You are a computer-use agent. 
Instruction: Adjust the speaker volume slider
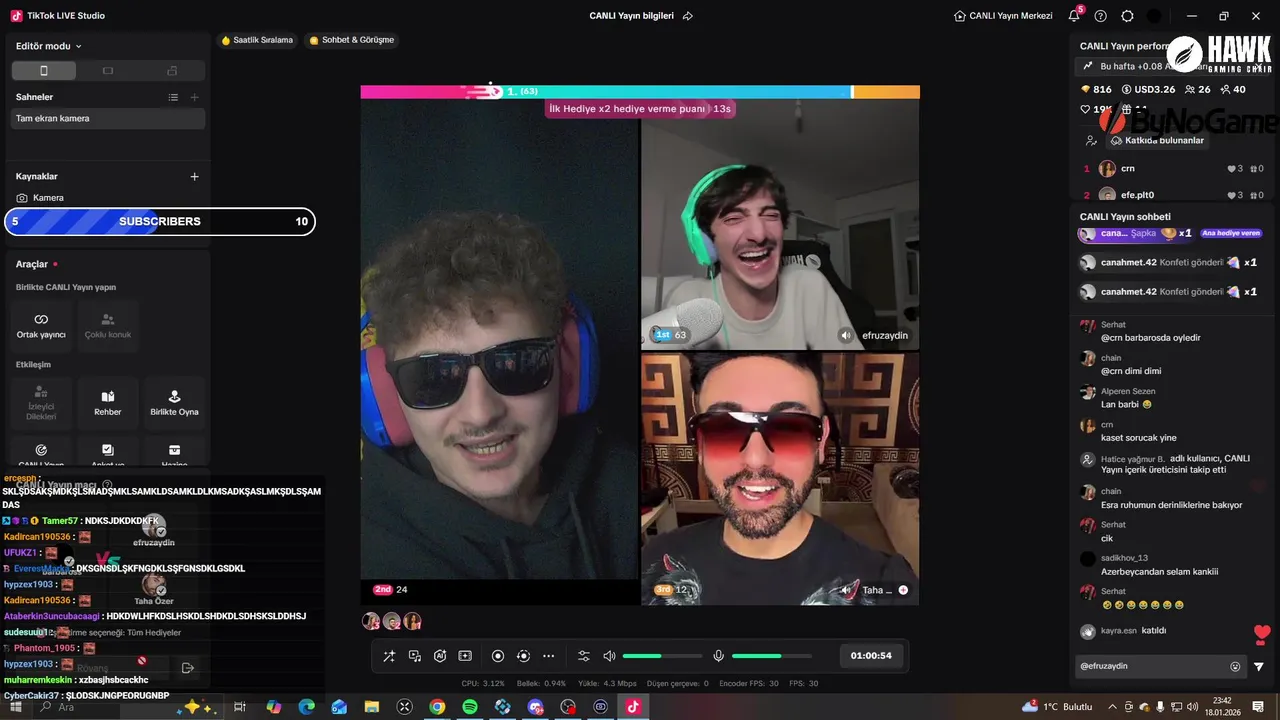tap(661, 656)
